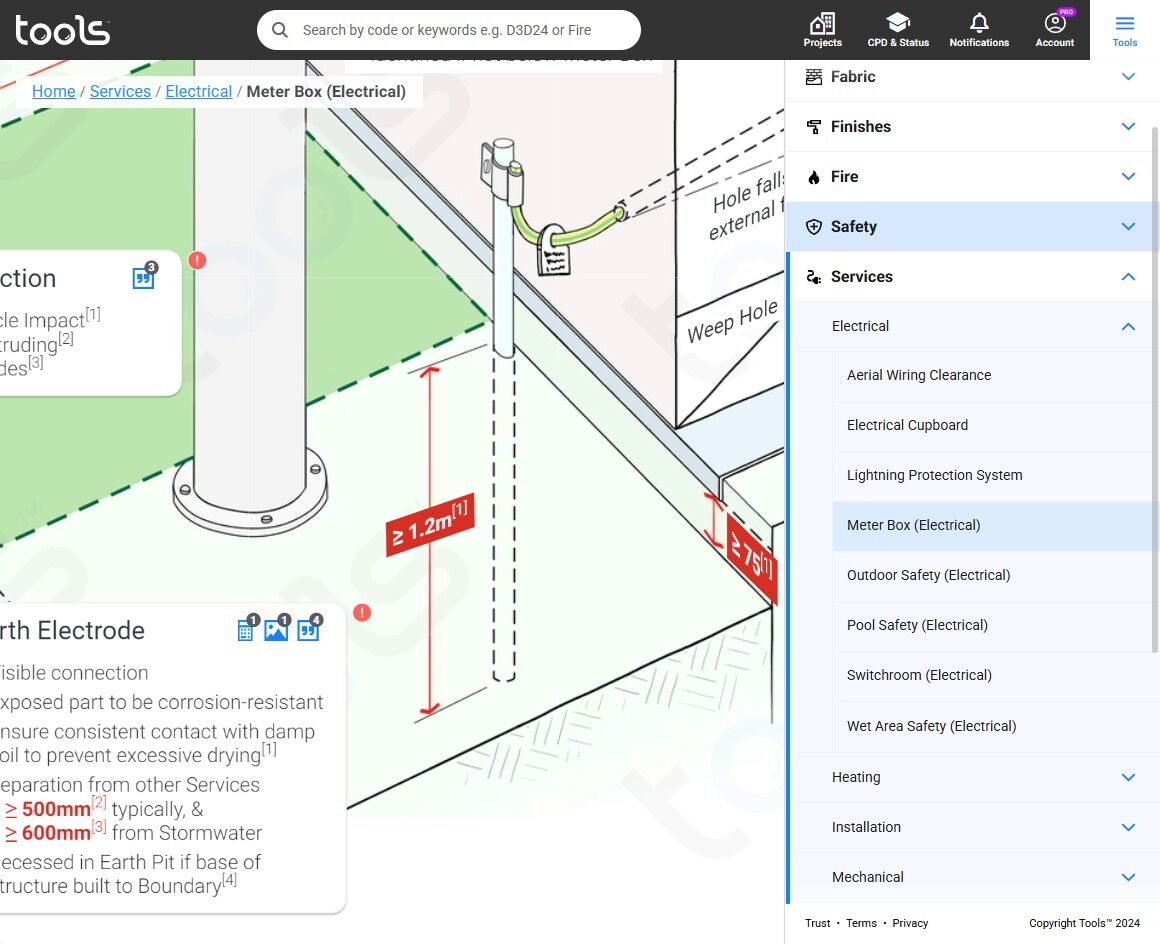Open the Privacy footer link
This screenshot has width=1160, height=944.
[x=910, y=923]
